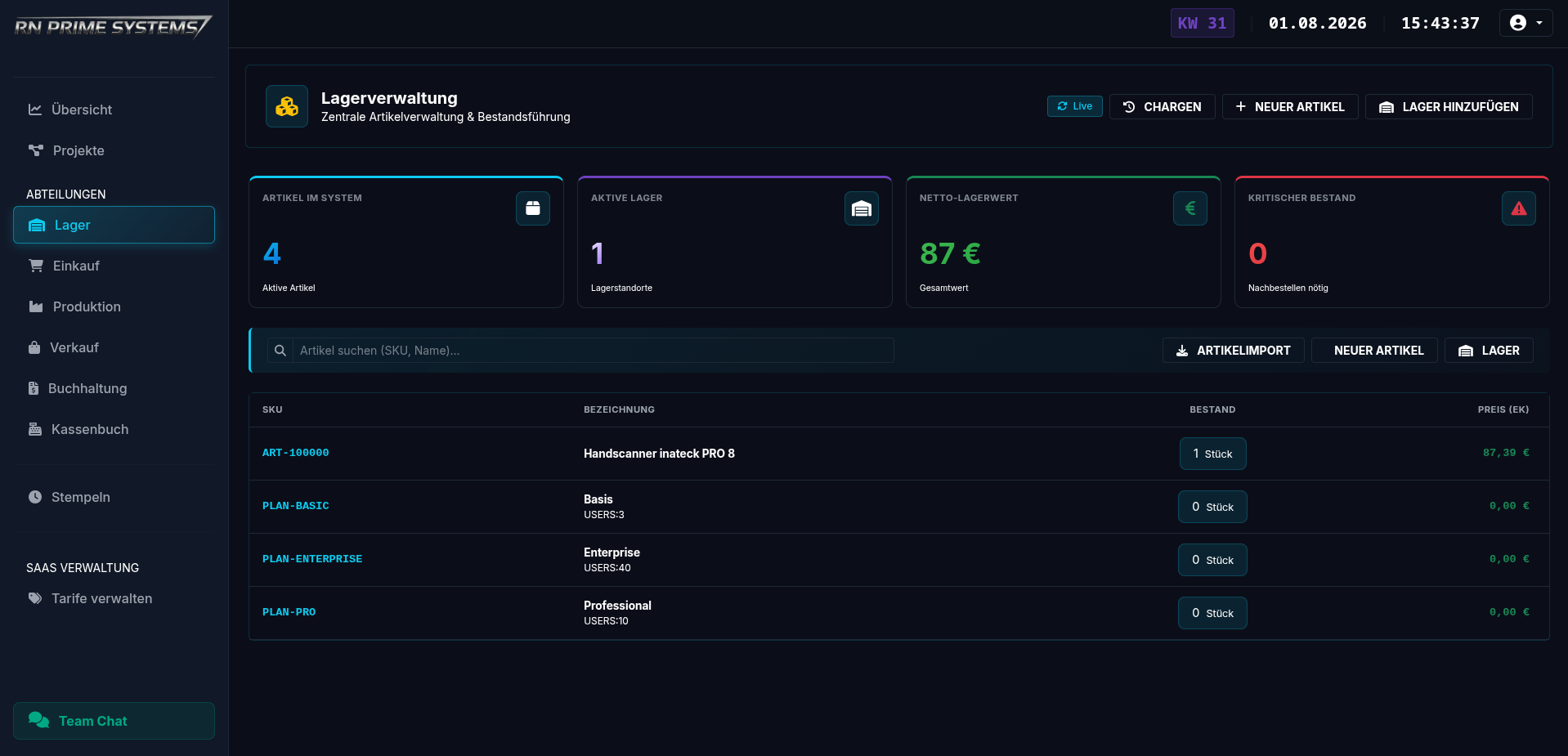Click the box icon in Artikel im System card
1568x756 pixels.
(533, 208)
